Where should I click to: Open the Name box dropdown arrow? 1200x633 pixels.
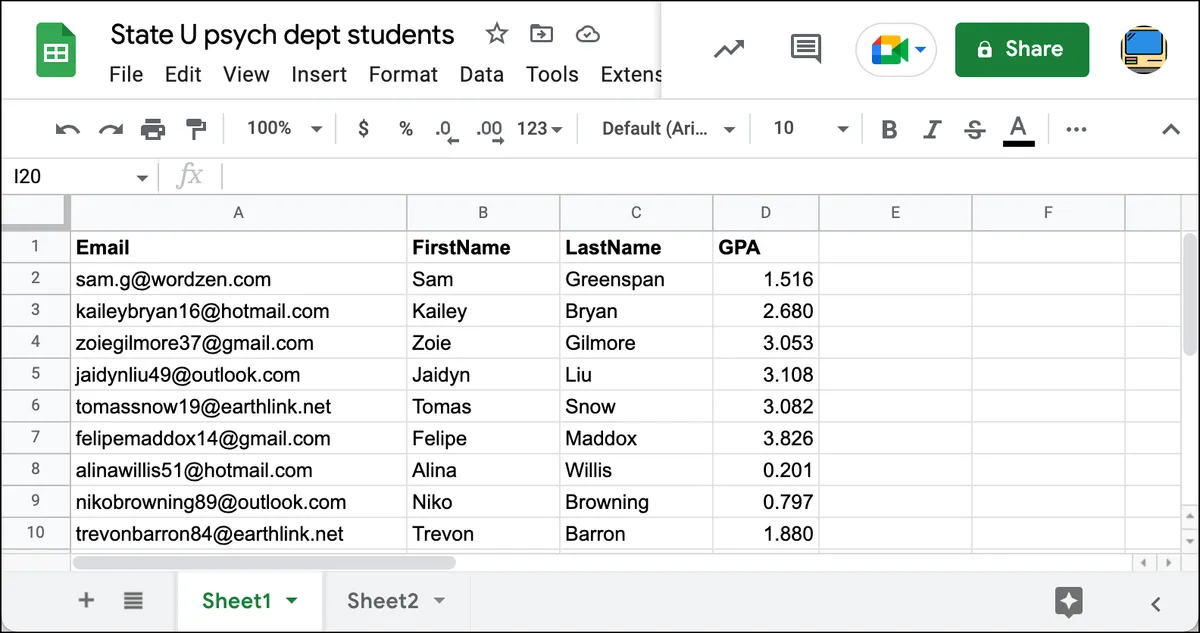pos(142,178)
